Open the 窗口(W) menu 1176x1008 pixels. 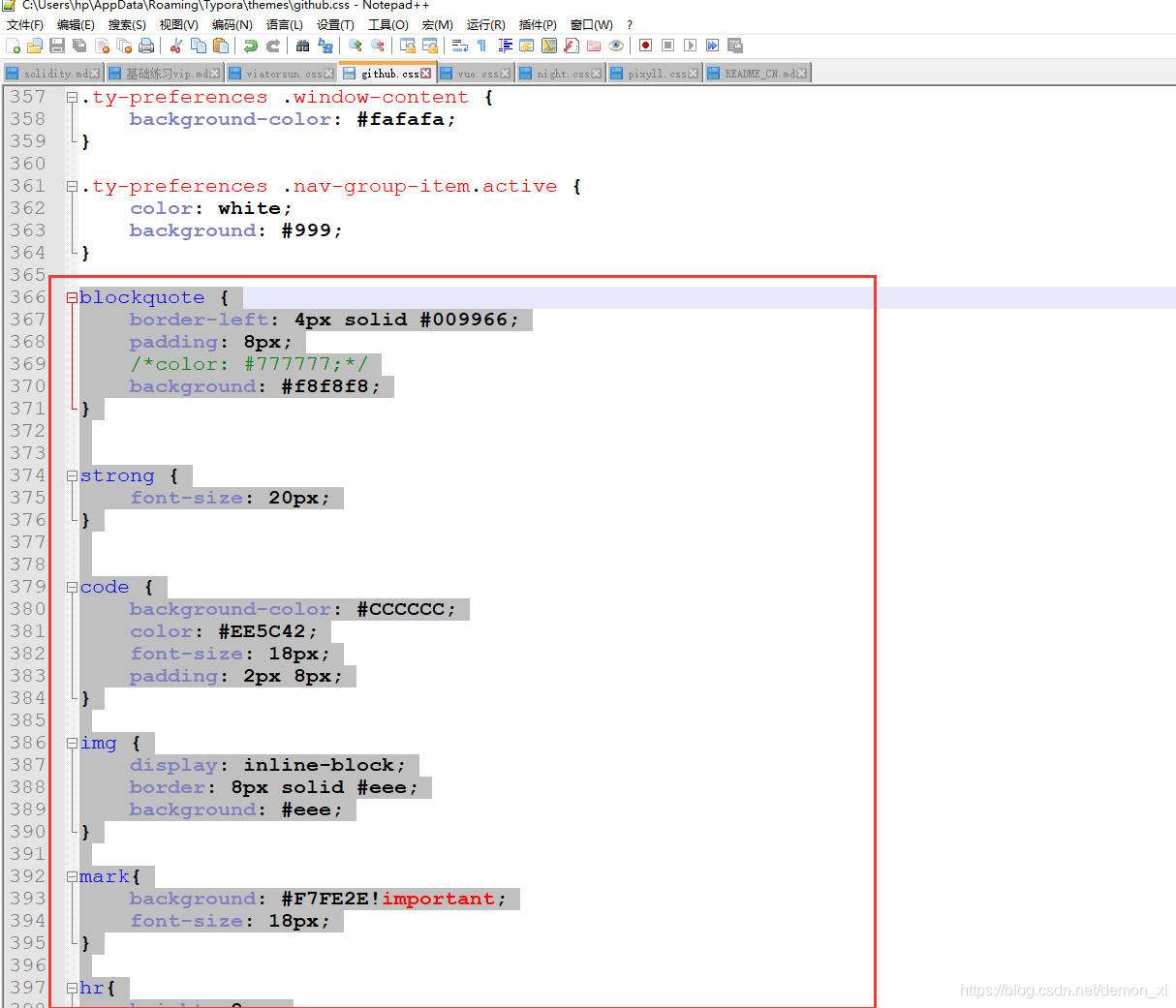[x=592, y=24]
